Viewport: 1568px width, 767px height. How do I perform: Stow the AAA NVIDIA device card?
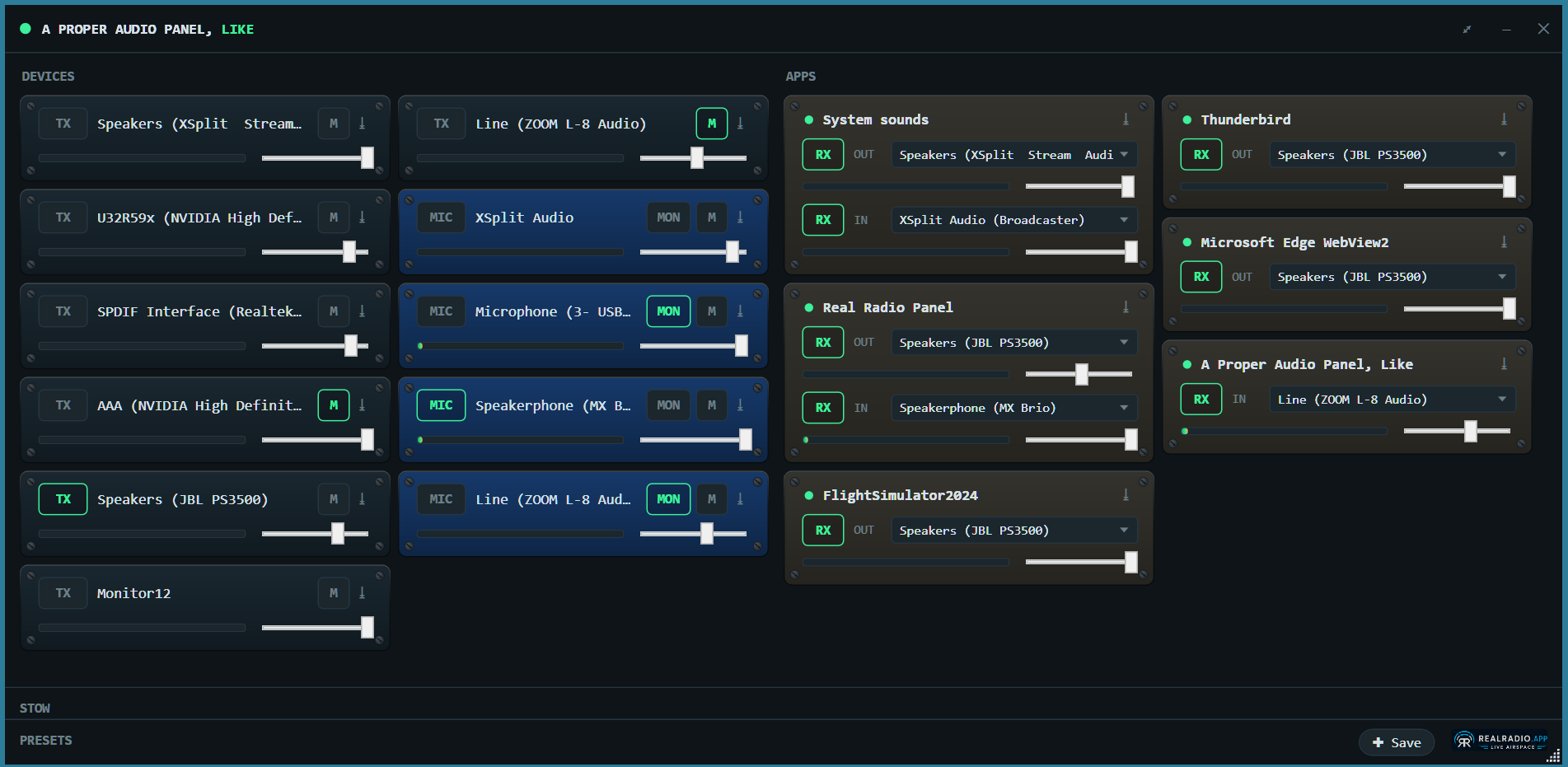(x=362, y=405)
